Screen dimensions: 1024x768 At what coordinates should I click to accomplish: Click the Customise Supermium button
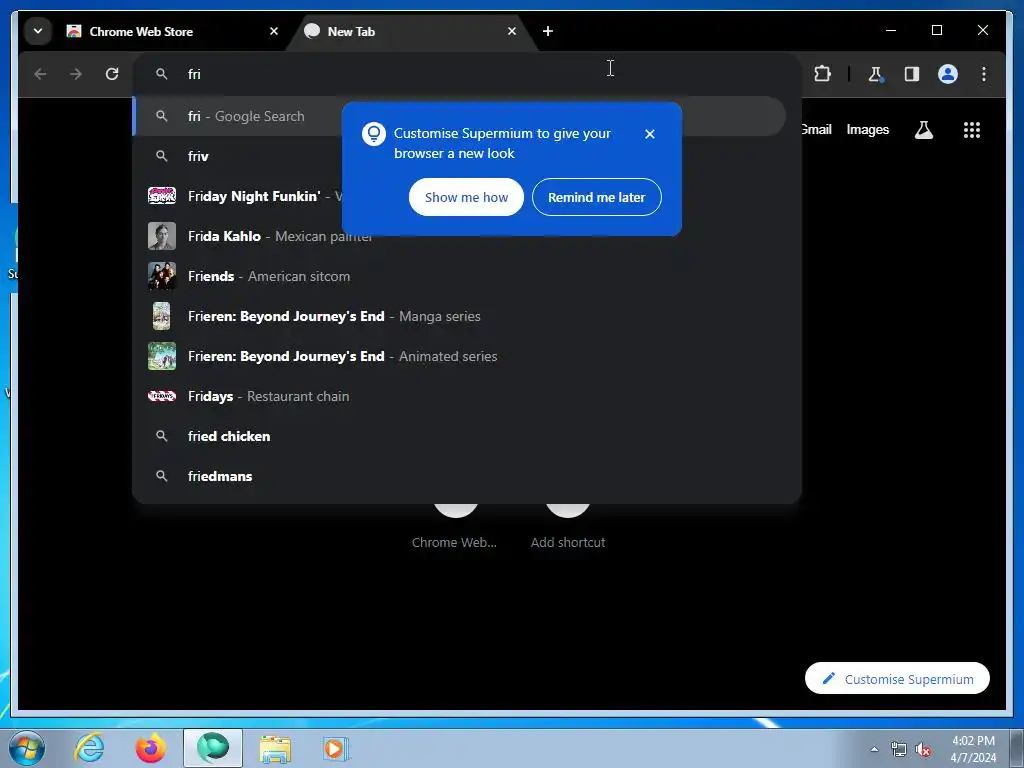(897, 679)
